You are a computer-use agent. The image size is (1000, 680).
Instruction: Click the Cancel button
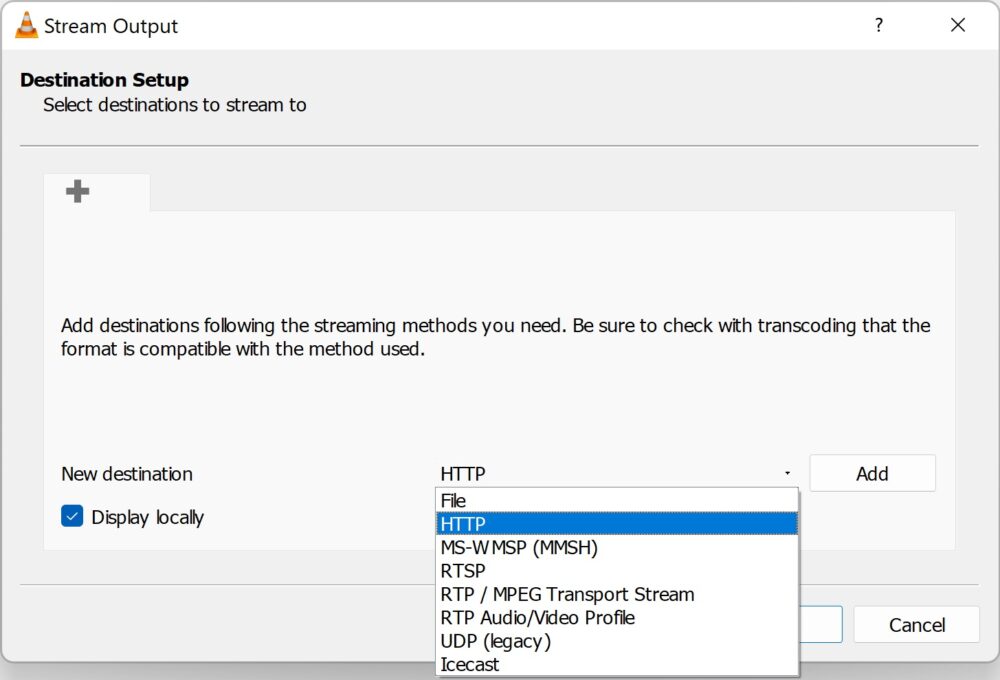click(916, 625)
